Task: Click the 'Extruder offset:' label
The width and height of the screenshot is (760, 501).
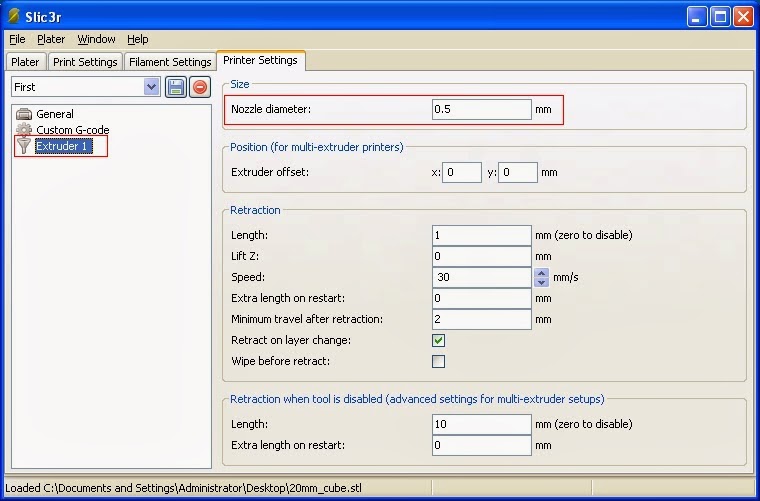Action: pyautogui.click(x=270, y=172)
